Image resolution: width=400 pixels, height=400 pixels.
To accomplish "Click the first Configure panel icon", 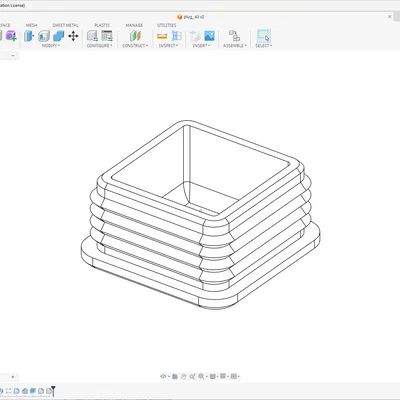I will click(92, 36).
